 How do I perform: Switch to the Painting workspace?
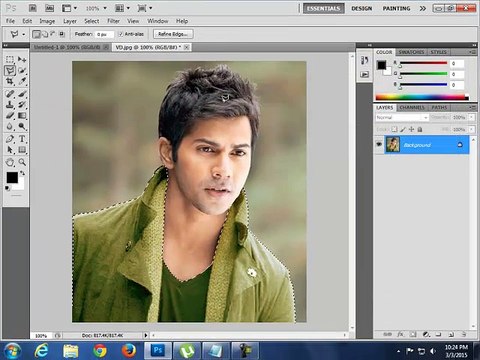click(x=396, y=8)
